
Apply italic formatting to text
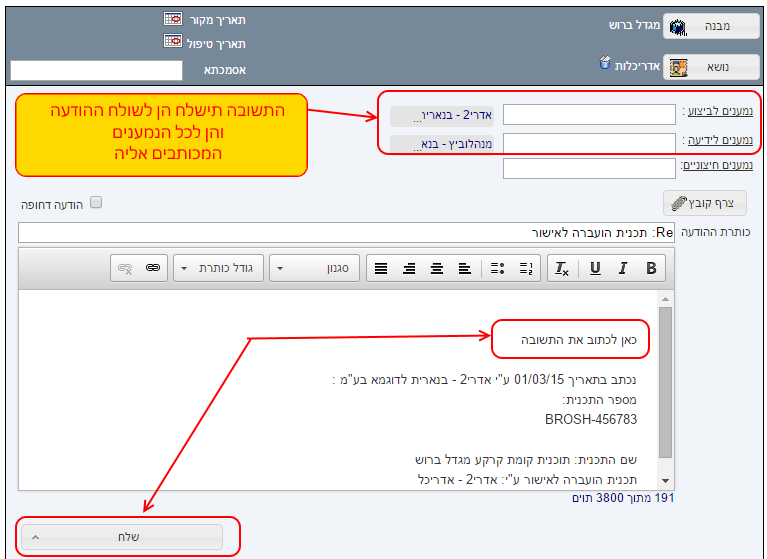[623, 268]
